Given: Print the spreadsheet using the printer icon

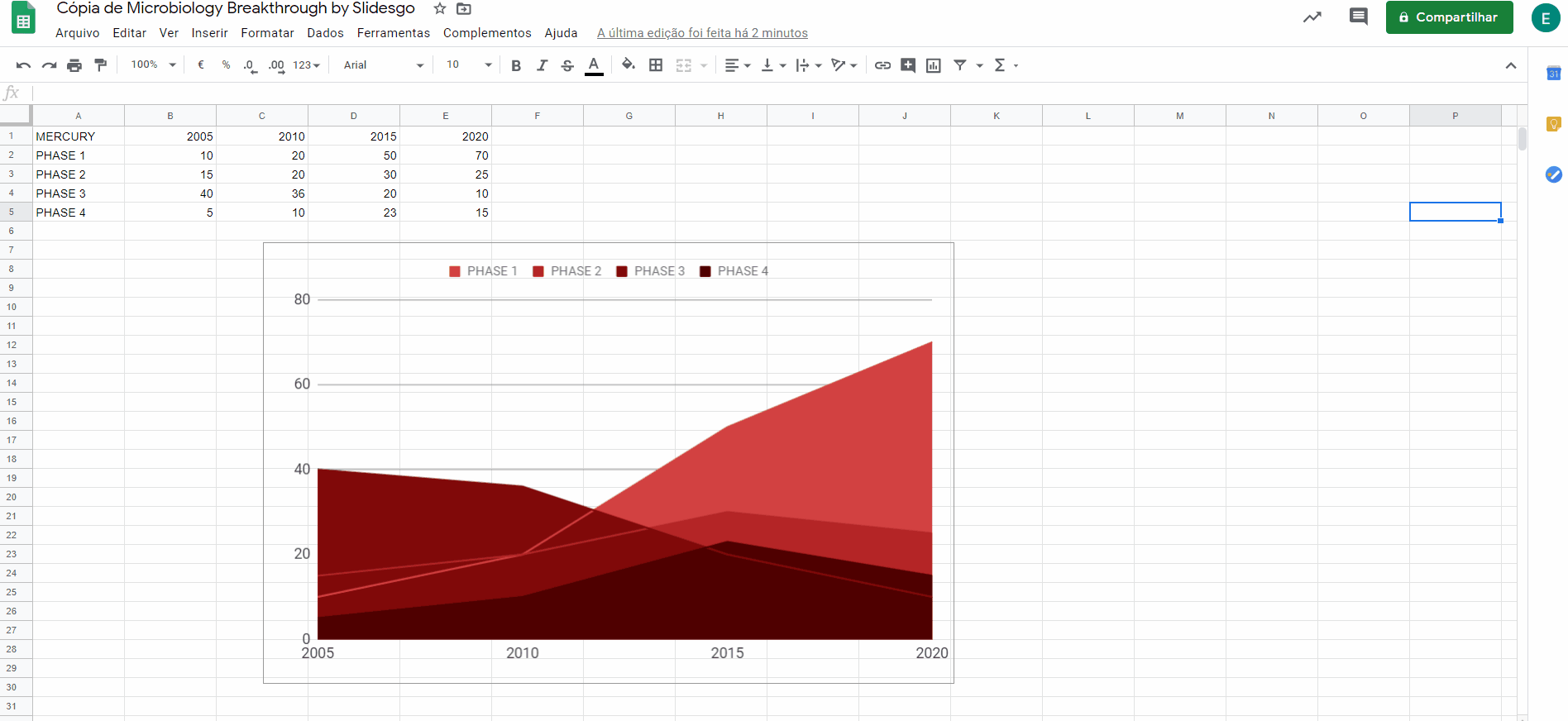Looking at the screenshot, I should pyautogui.click(x=74, y=65).
